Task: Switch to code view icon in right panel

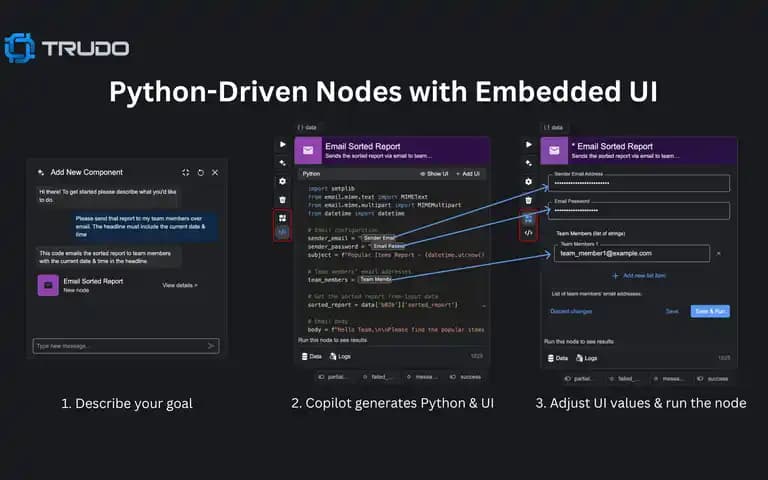Action: (528, 233)
